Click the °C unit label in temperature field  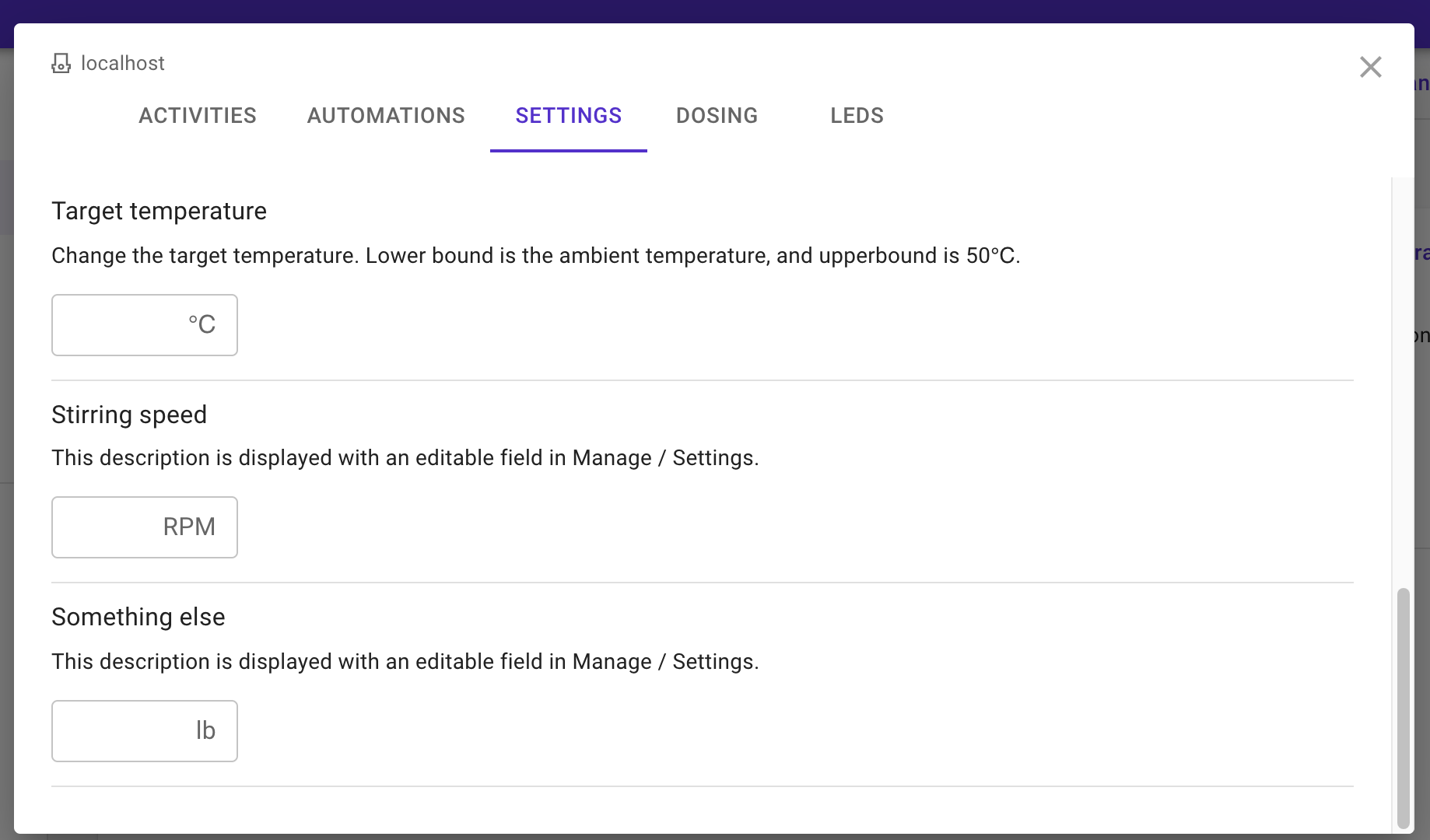tap(202, 324)
